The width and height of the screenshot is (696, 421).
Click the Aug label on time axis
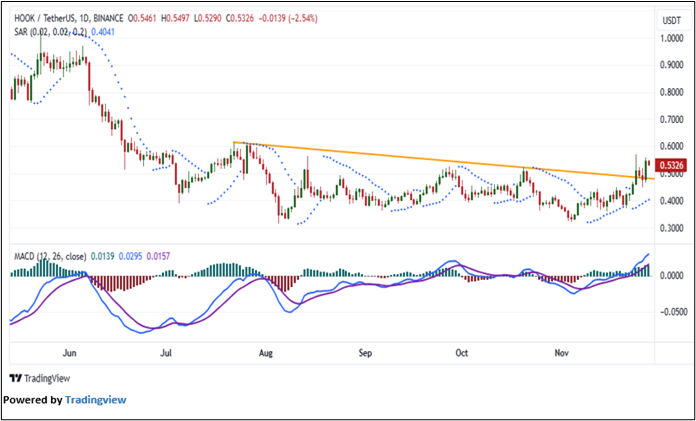point(265,353)
